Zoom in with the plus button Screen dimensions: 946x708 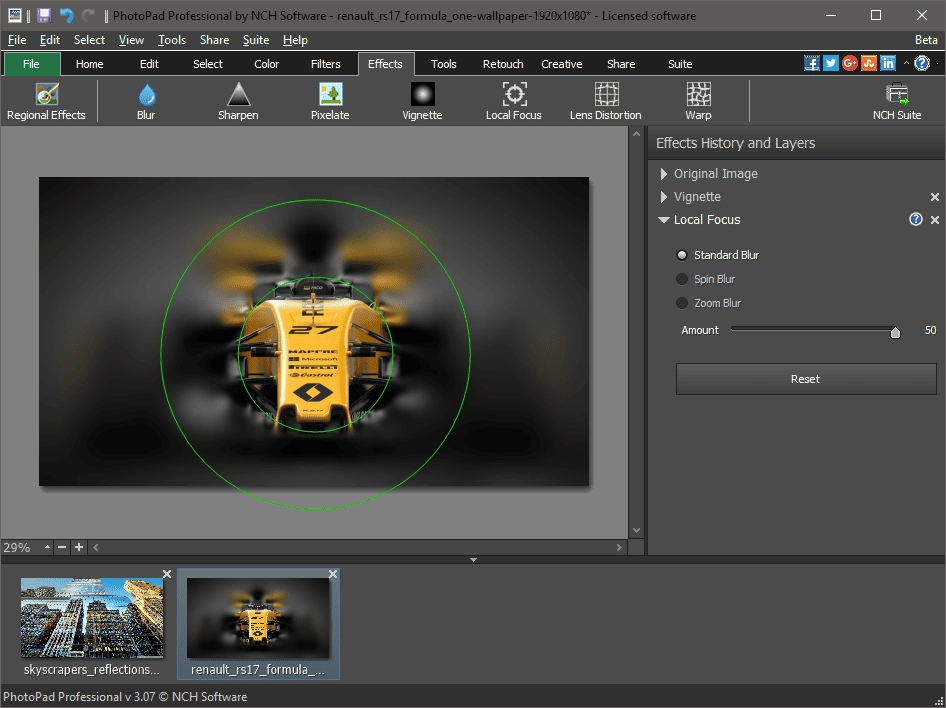[79, 548]
